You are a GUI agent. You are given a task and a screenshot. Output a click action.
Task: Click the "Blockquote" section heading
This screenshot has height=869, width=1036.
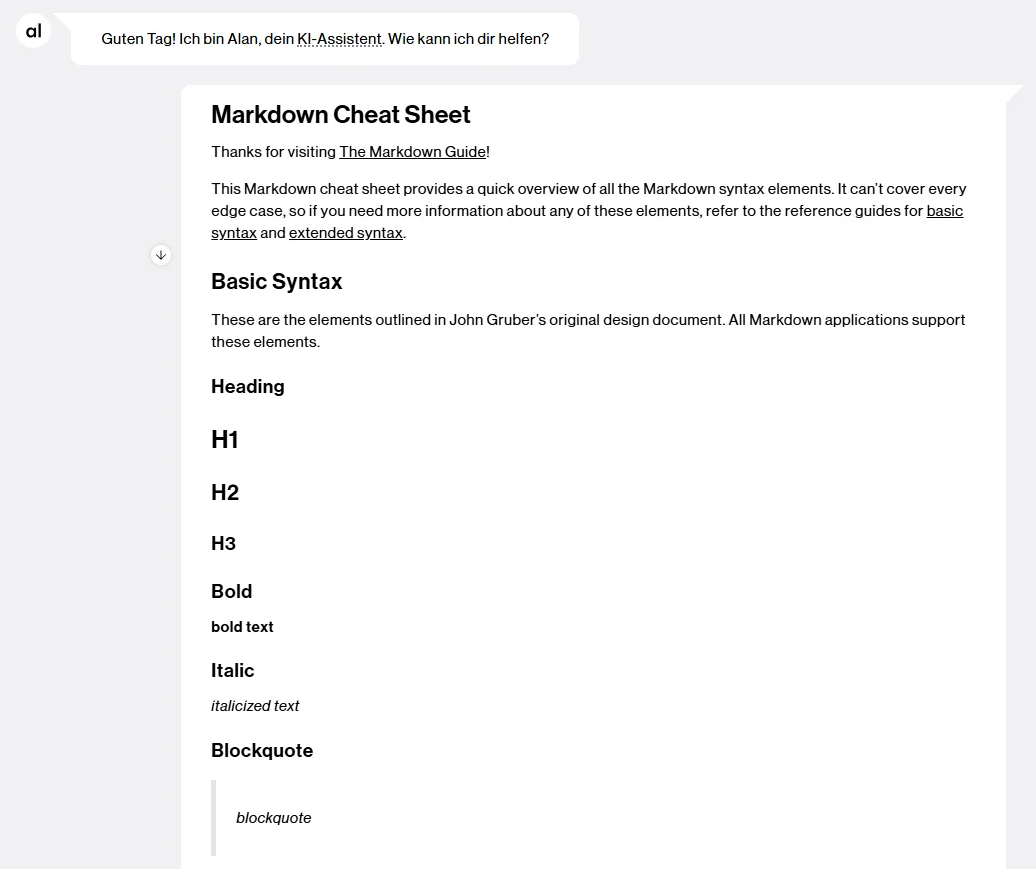(x=262, y=750)
